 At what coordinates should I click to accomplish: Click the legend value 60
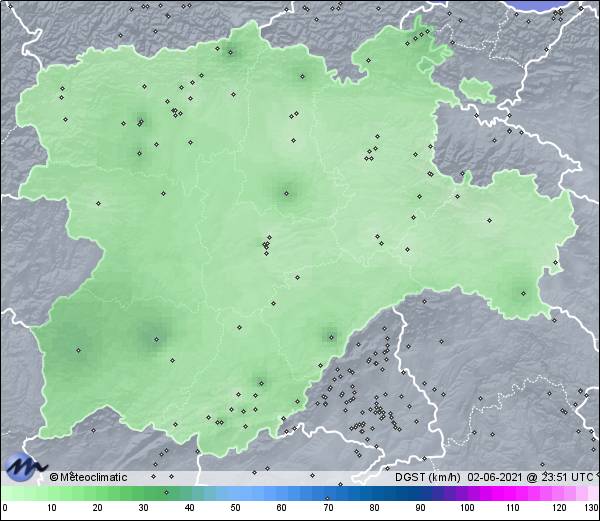click(x=282, y=508)
